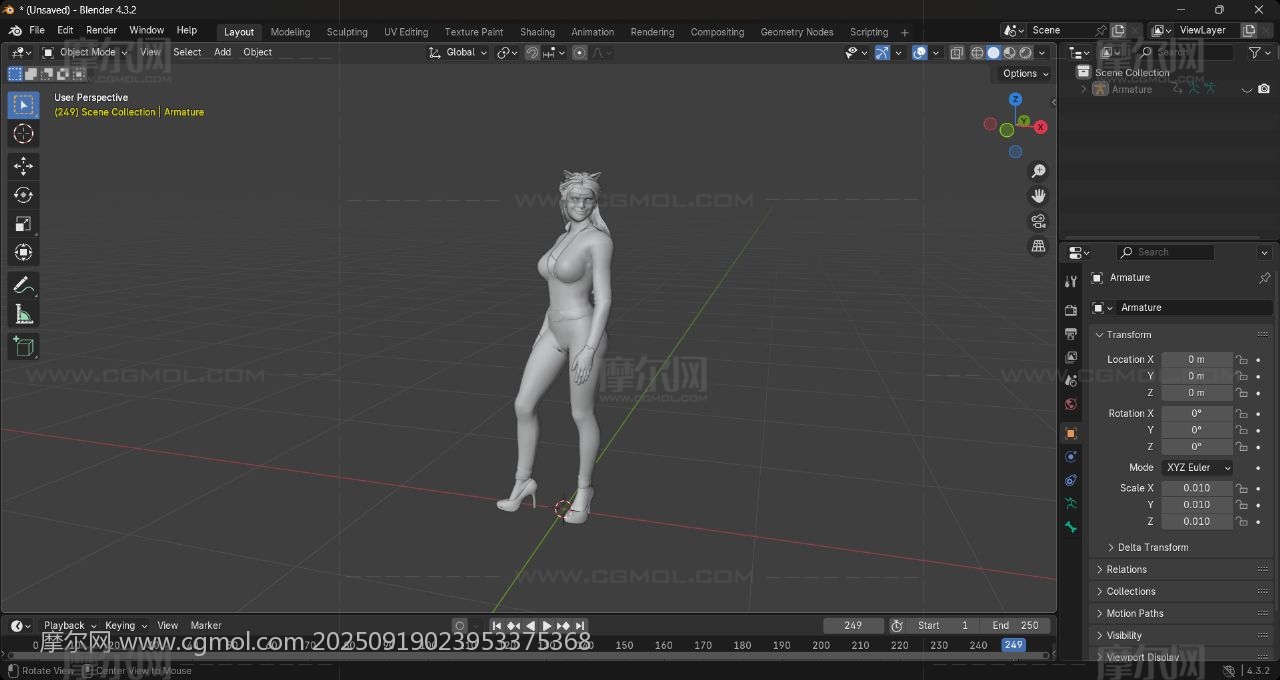The width and height of the screenshot is (1280, 680).
Task: Select the Scale tool
Action: [x=23, y=224]
